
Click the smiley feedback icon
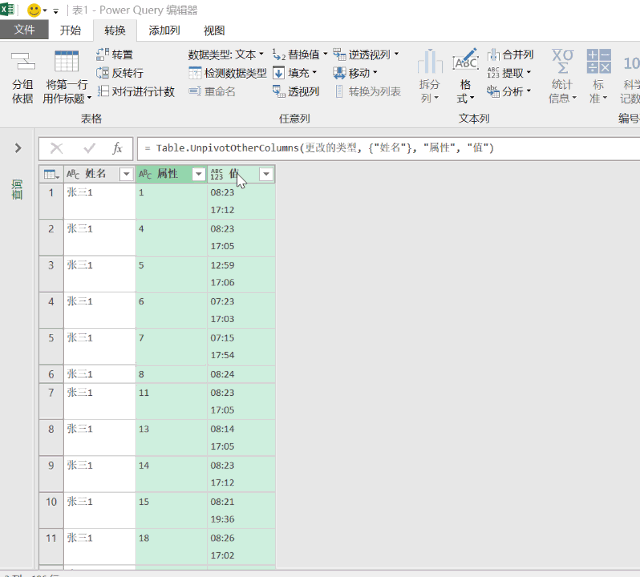click(34, 10)
